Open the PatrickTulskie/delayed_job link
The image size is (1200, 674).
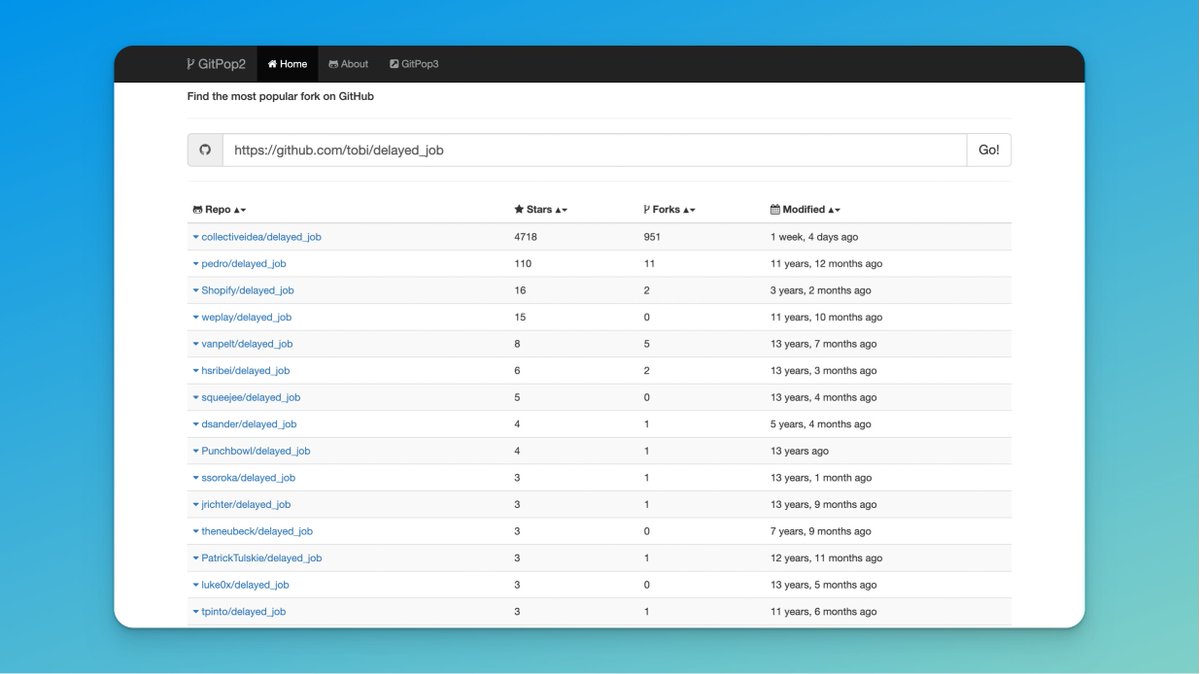261,558
